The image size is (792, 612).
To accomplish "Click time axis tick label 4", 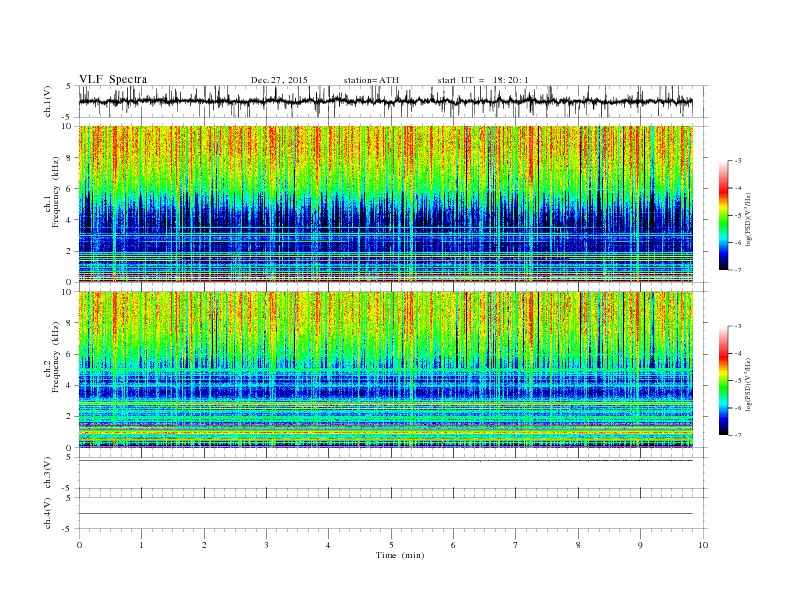I will [x=328, y=545].
